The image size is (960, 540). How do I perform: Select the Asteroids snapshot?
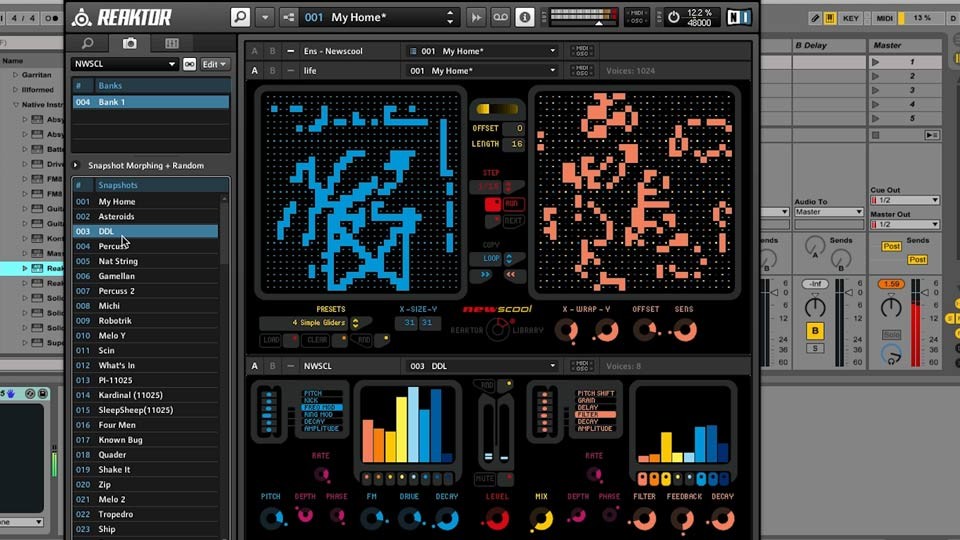click(145, 216)
